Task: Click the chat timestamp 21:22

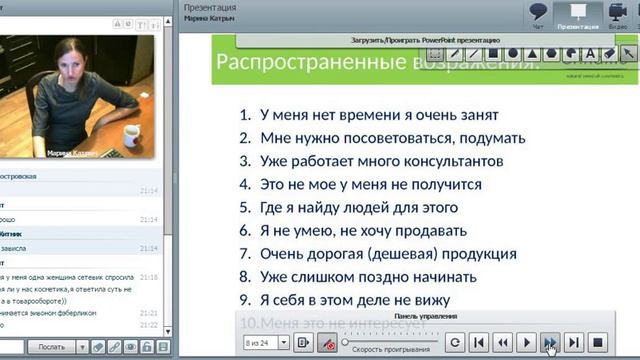Action: tap(149, 325)
